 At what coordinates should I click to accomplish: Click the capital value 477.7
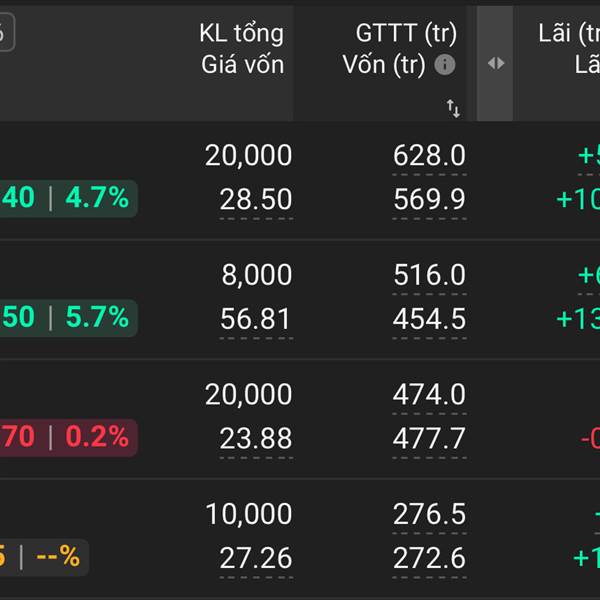tap(429, 438)
